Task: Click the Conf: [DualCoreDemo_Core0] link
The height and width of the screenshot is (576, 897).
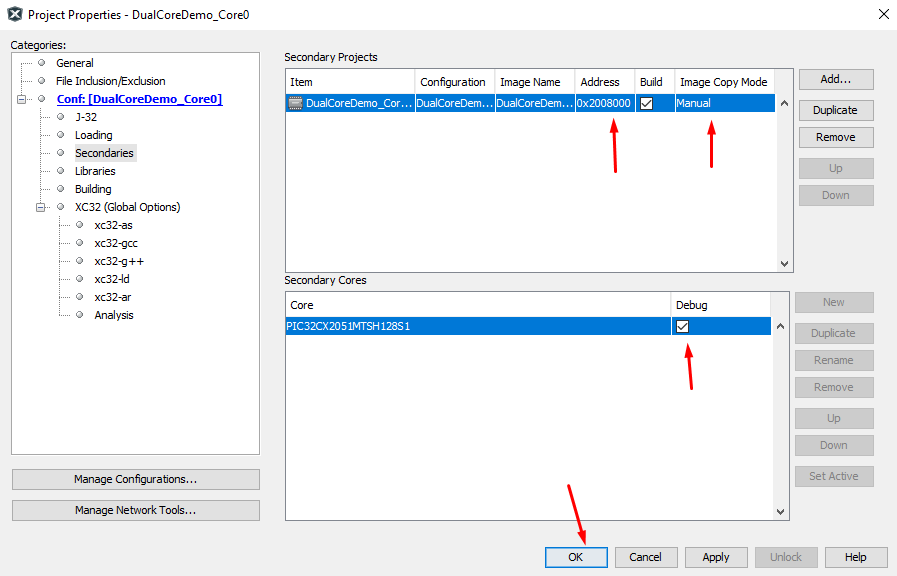Action: tap(139, 98)
